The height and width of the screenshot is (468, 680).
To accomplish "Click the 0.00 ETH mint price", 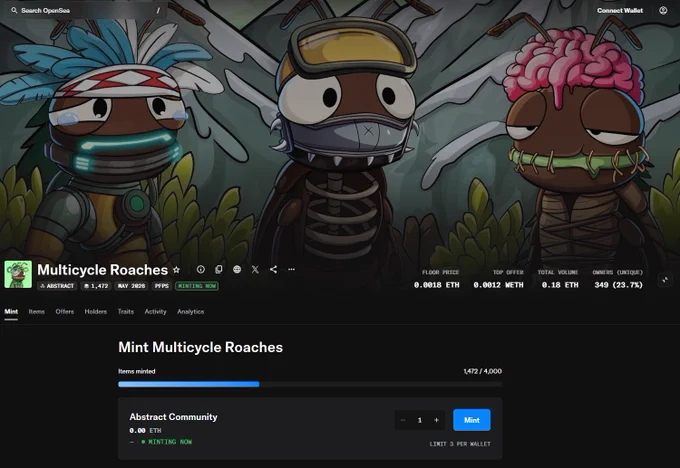I will click(x=145, y=430).
